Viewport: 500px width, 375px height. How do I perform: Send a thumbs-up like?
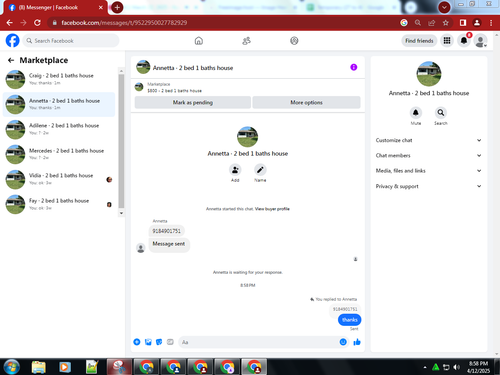tap(357, 342)
